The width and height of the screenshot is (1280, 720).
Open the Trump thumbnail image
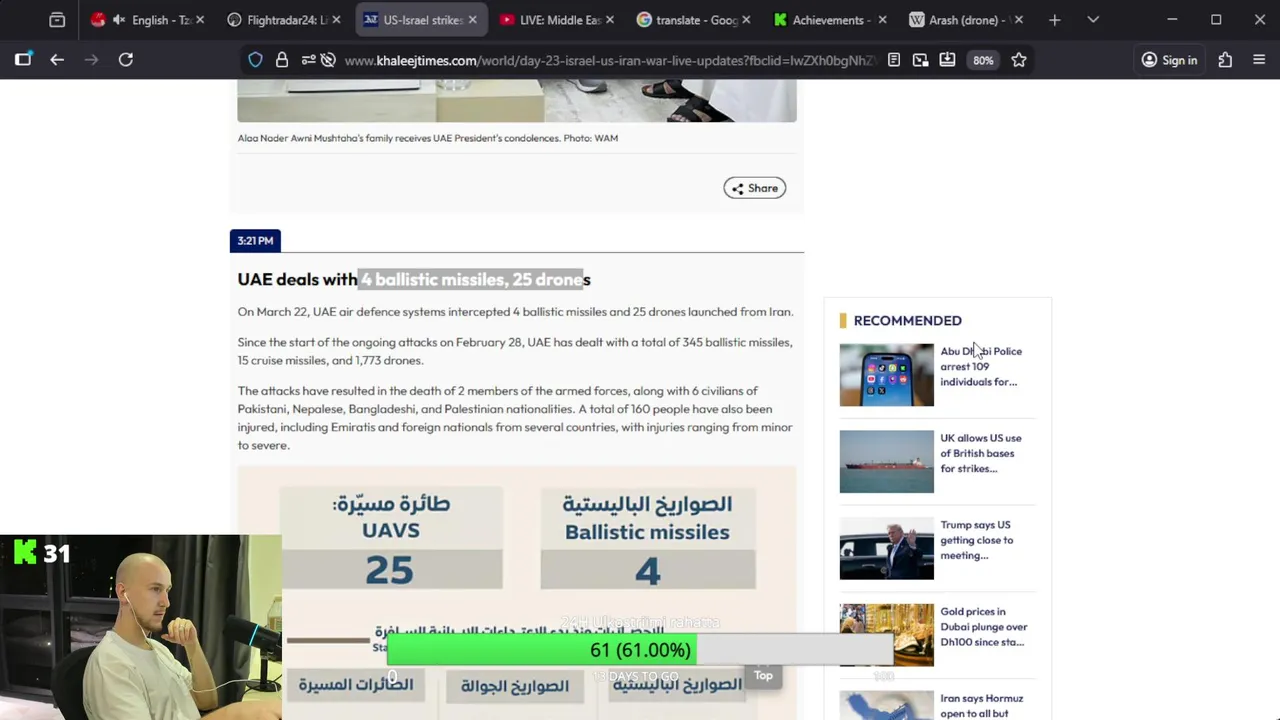click(887, 548)
